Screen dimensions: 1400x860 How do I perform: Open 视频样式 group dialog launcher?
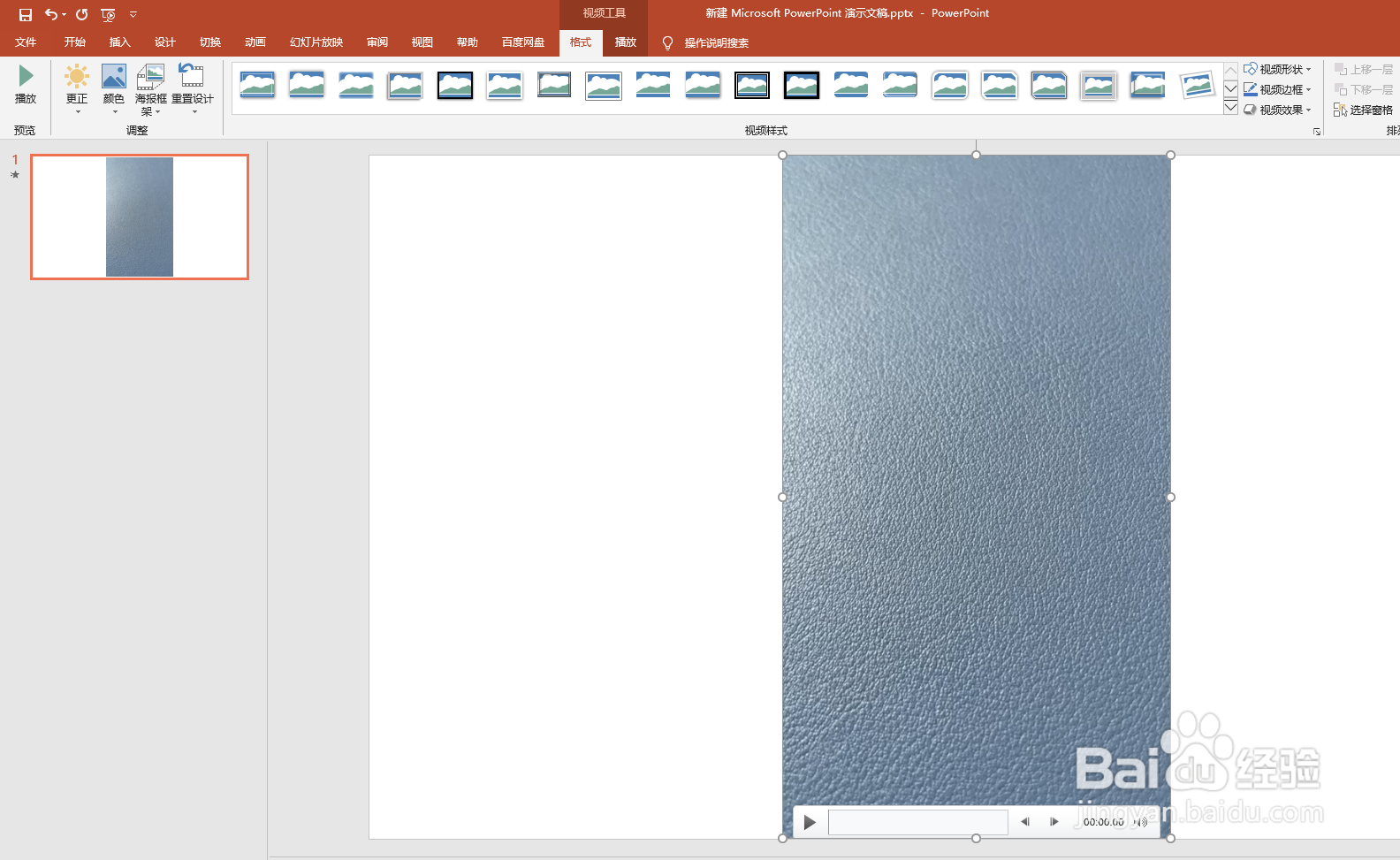click(x=1317, y=132)
